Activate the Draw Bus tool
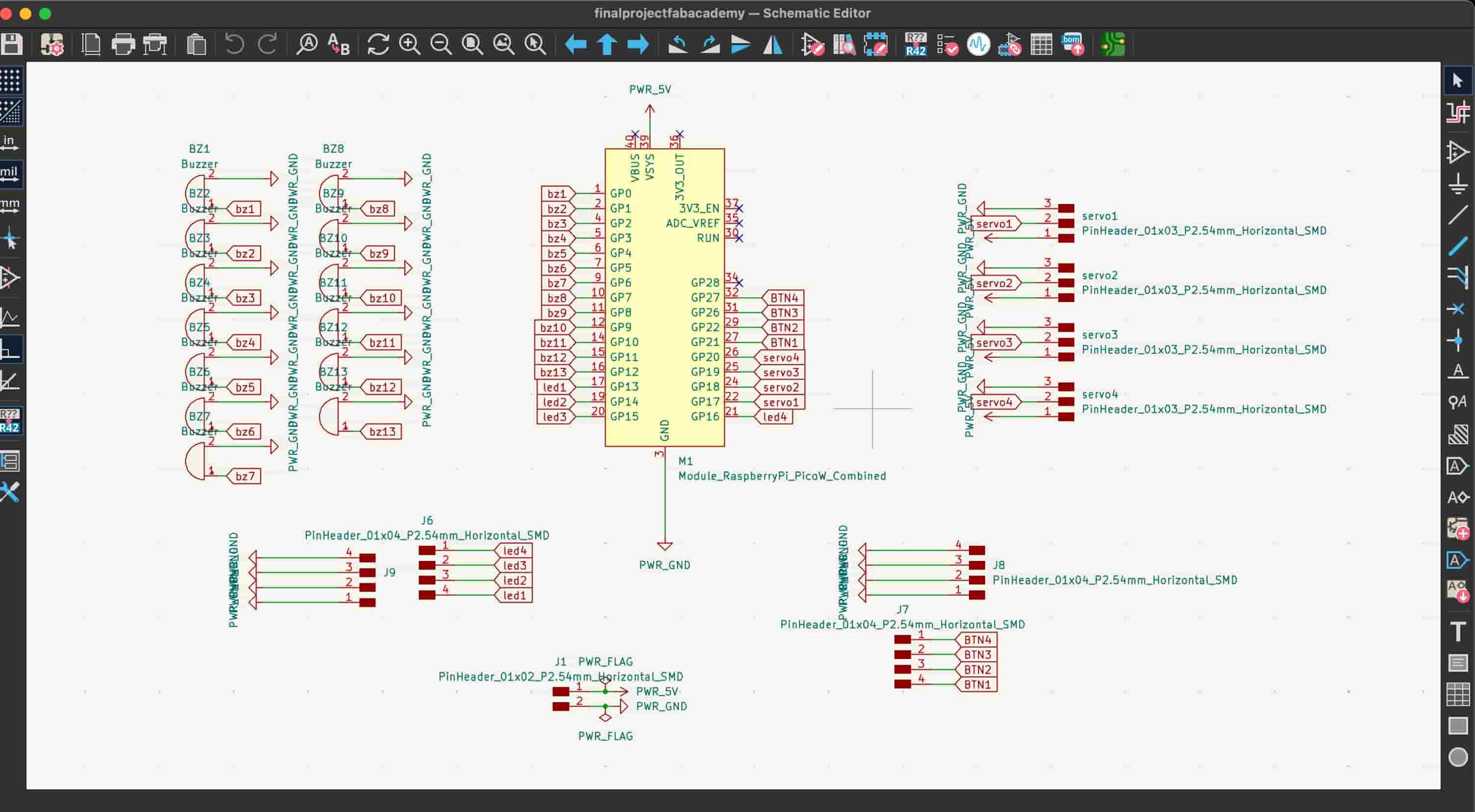Image resolution: width=1475 pixels, height=812 pixels. point(1458,246)
